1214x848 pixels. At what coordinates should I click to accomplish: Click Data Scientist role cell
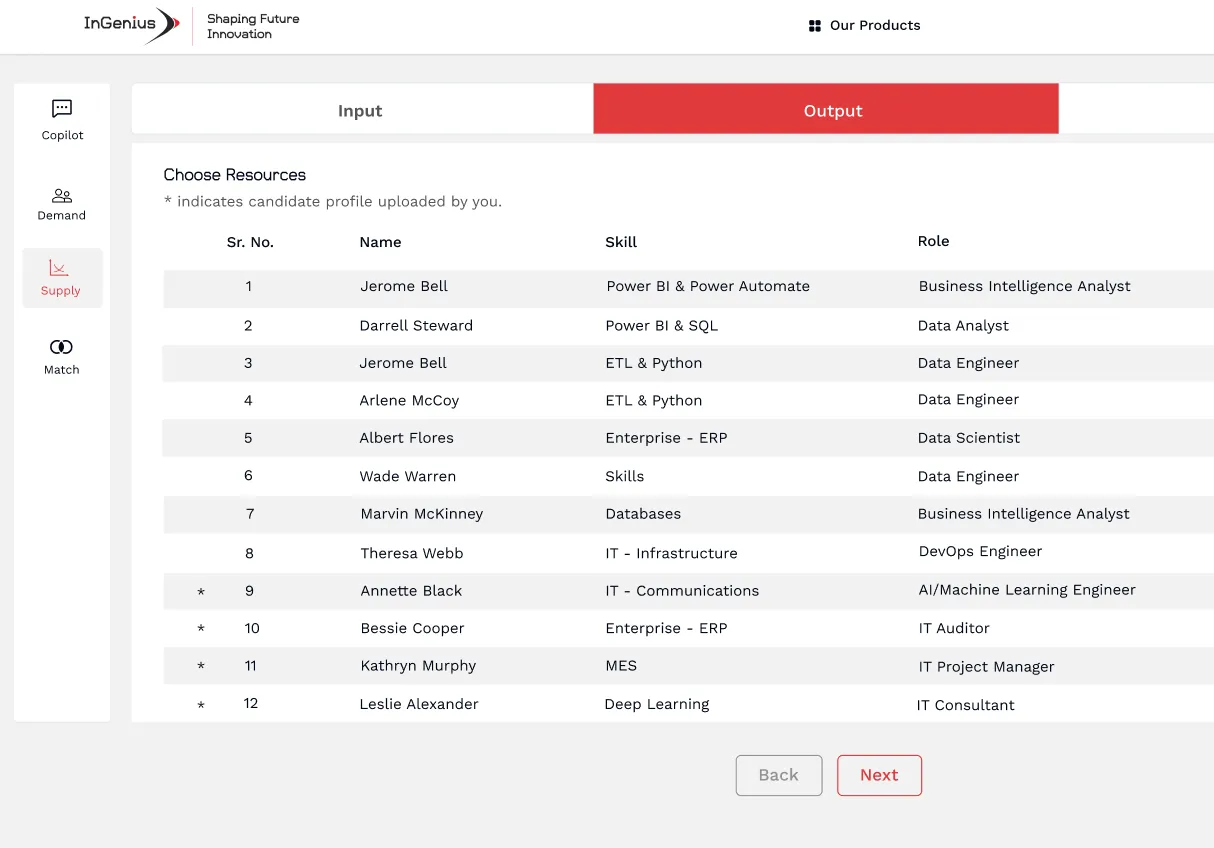969,438
